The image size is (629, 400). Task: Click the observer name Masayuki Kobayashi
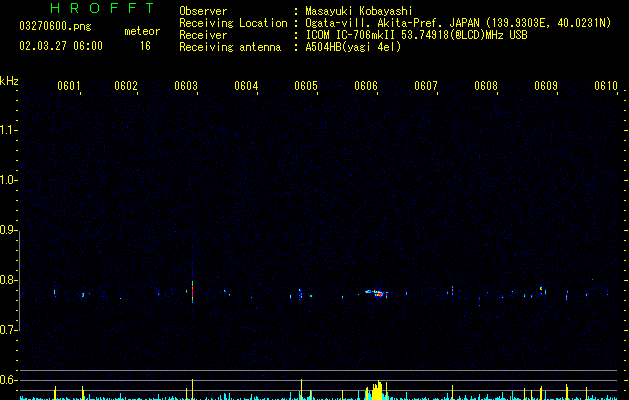tap(359, 11)
